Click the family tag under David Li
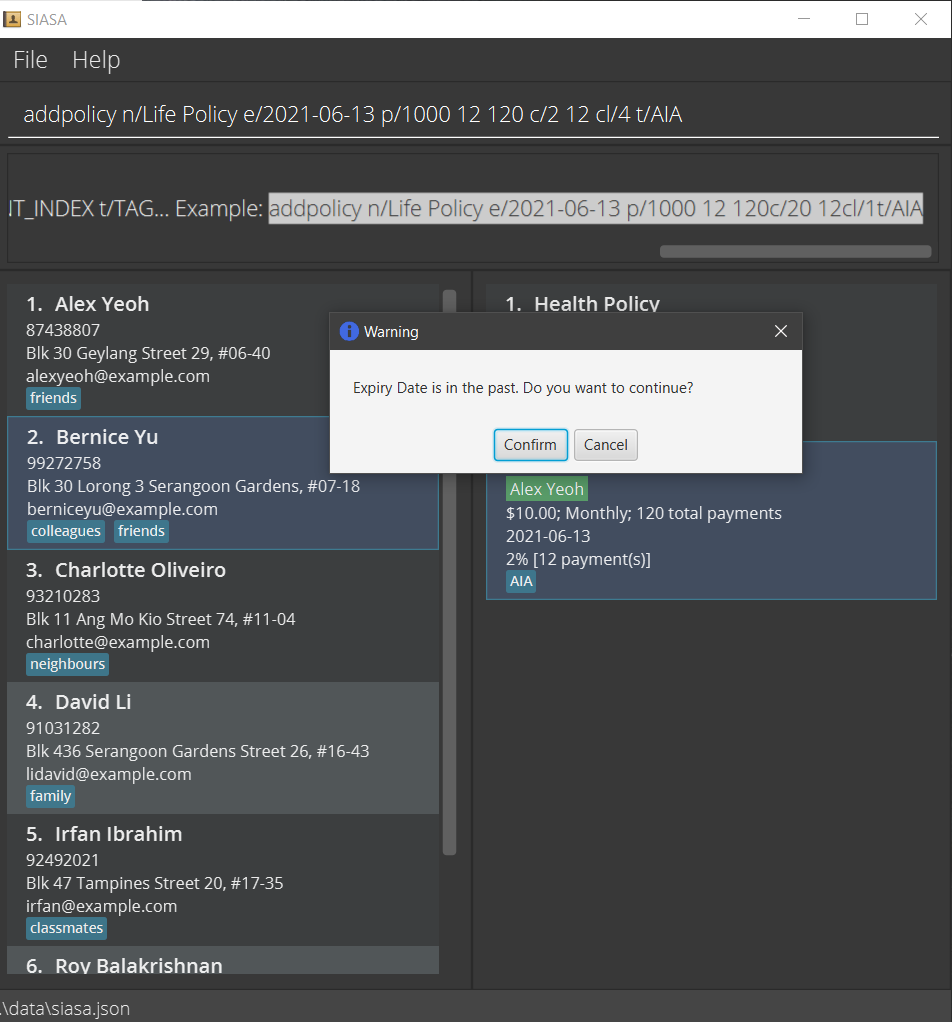This screenshot has height=1022, width=952. coord(50,796)
